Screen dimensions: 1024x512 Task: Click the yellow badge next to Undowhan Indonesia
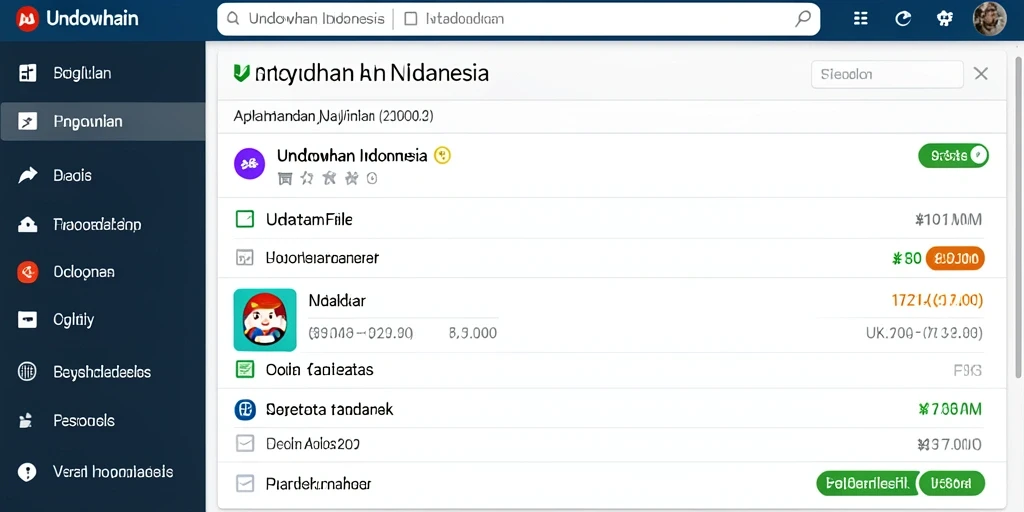tap(442, 155)
